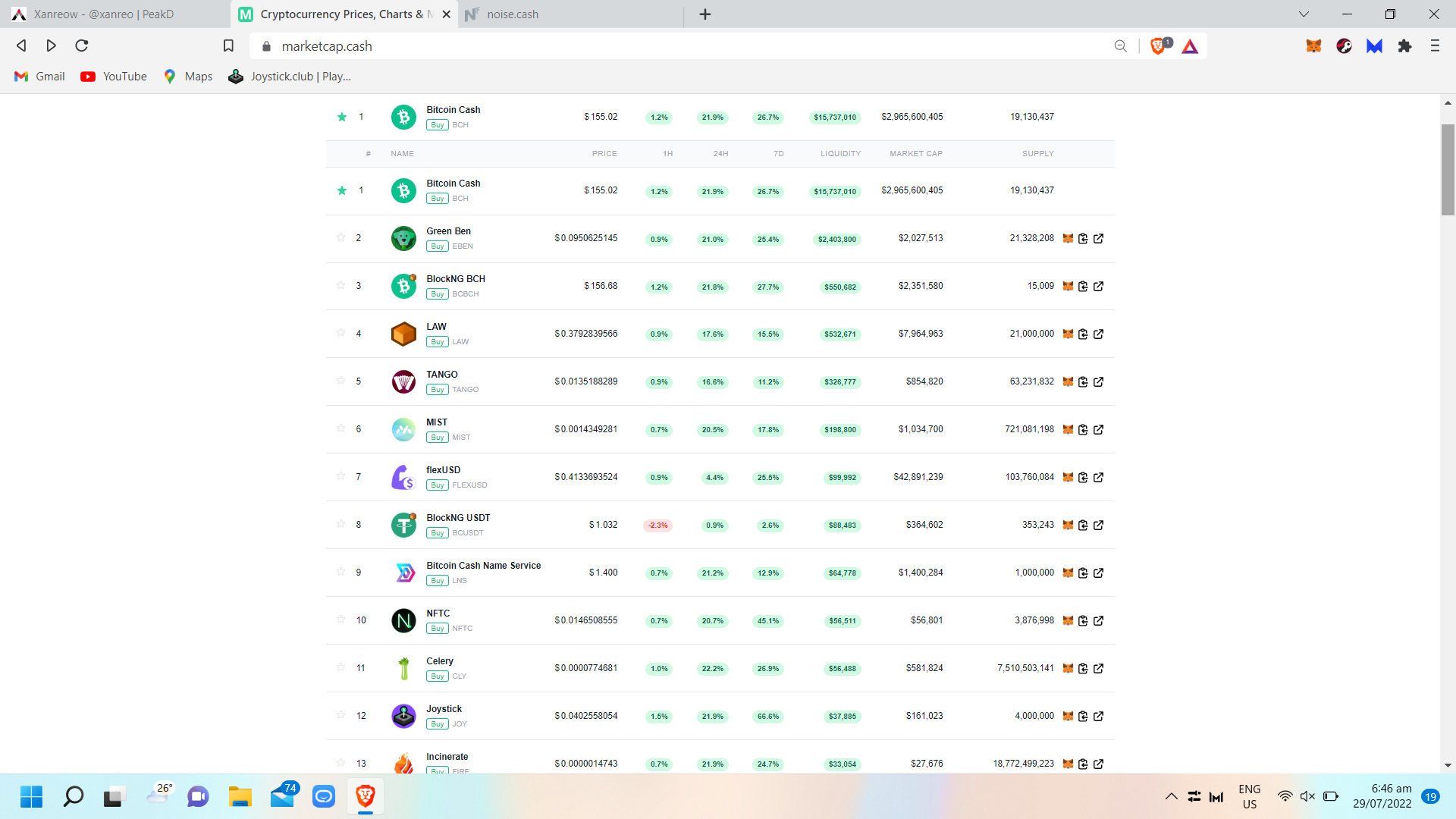The image size is (1456, 819).
Task: Copy contract address icon for Celery
Action: (x=1083, y=668)
